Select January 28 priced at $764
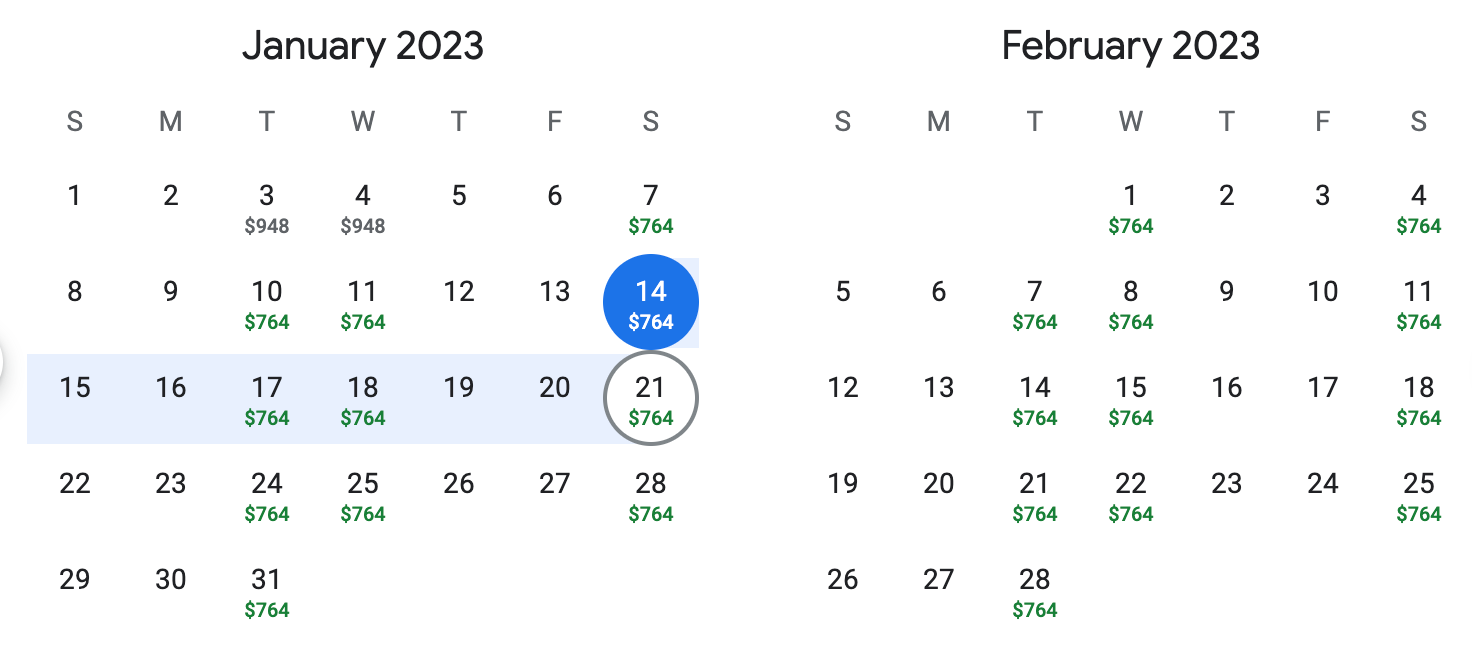Image resolution: width=1472 pixels, height=662 pixels. [650, 495]
